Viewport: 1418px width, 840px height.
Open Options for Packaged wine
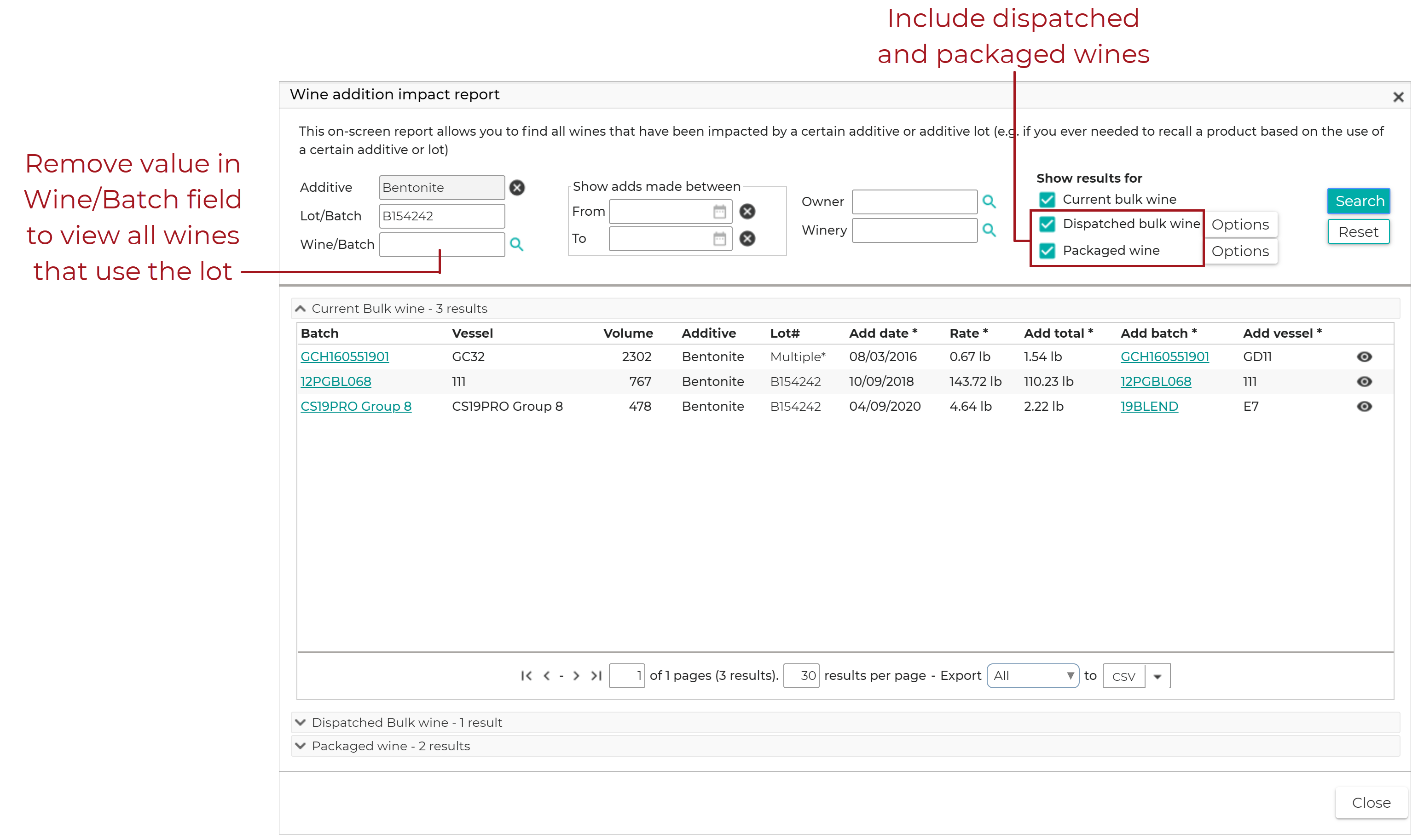(x=1240, y=251)
